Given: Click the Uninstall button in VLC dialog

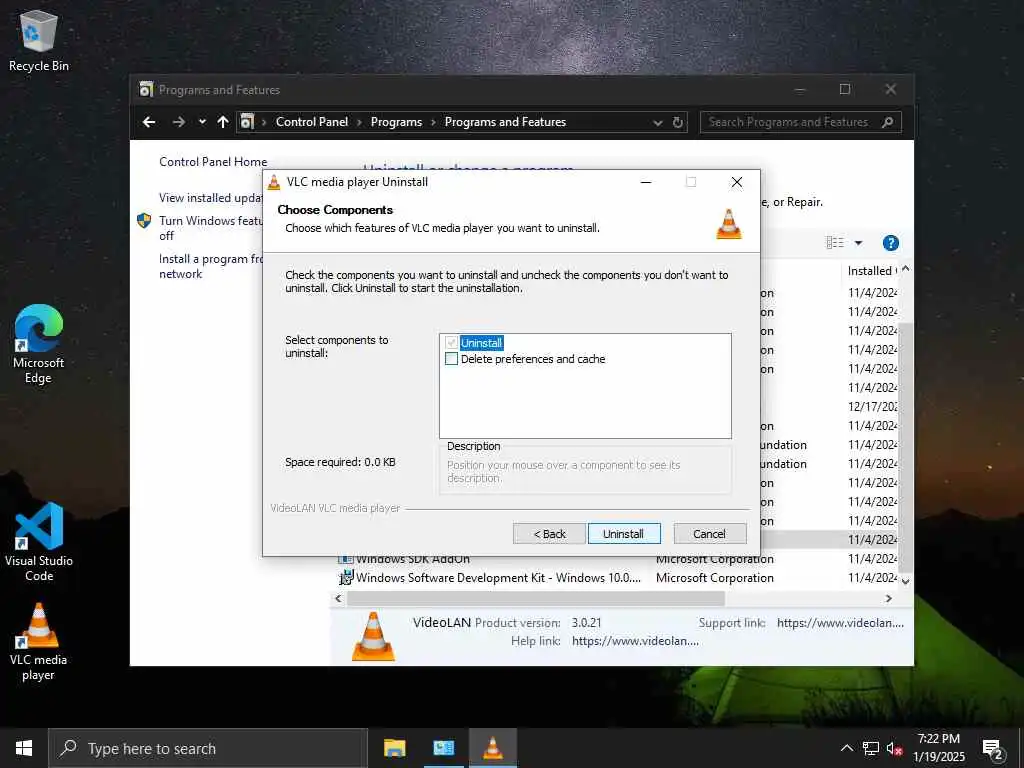Looking at the screenshot, I should tap(624, 534).
